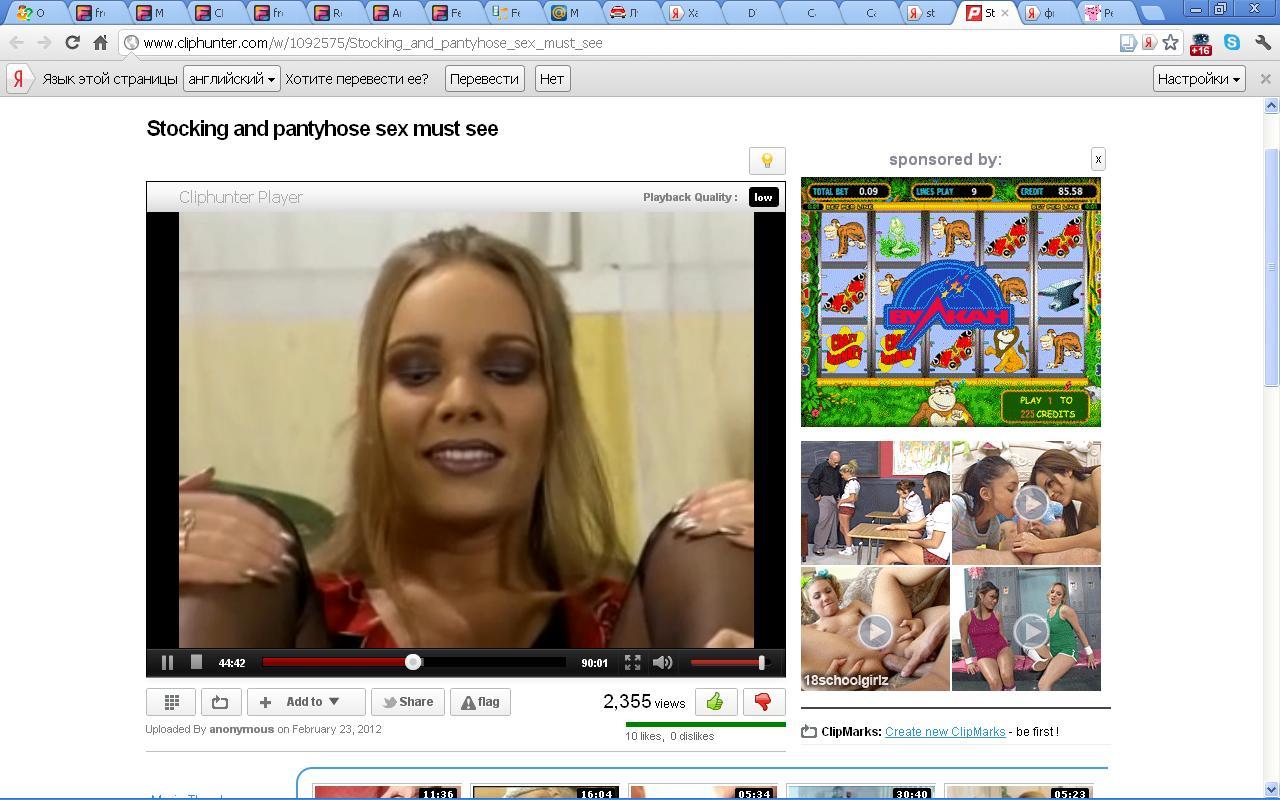Click the grid icon button below the player
This screenshot has width=1280, height=800.
click(x=171, y=702)
